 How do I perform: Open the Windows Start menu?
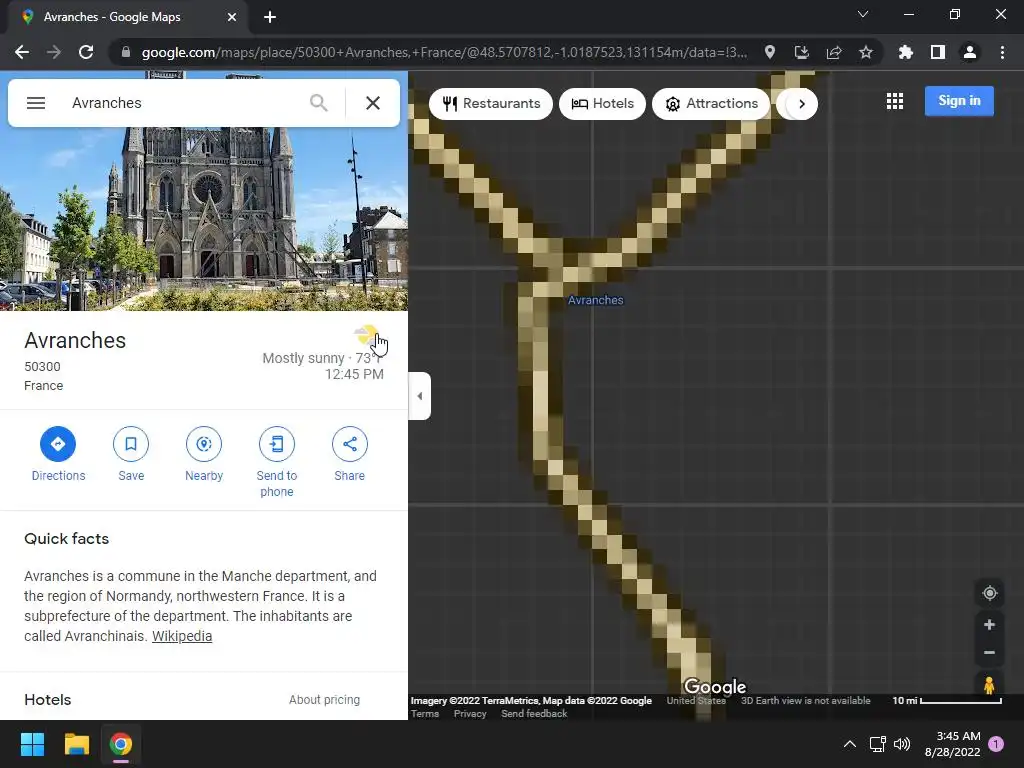tap(32, 744)
